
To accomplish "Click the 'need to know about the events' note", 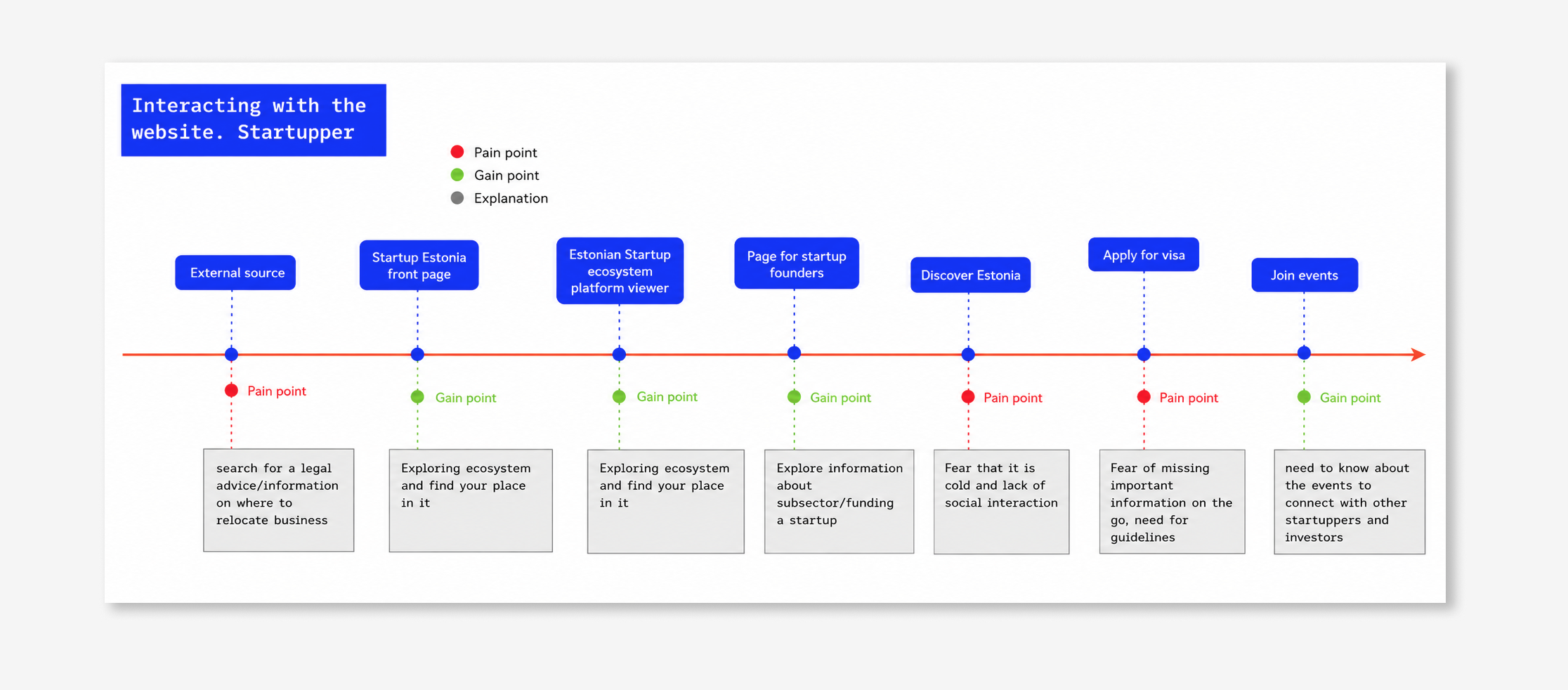I will (x=1350, y=502).
